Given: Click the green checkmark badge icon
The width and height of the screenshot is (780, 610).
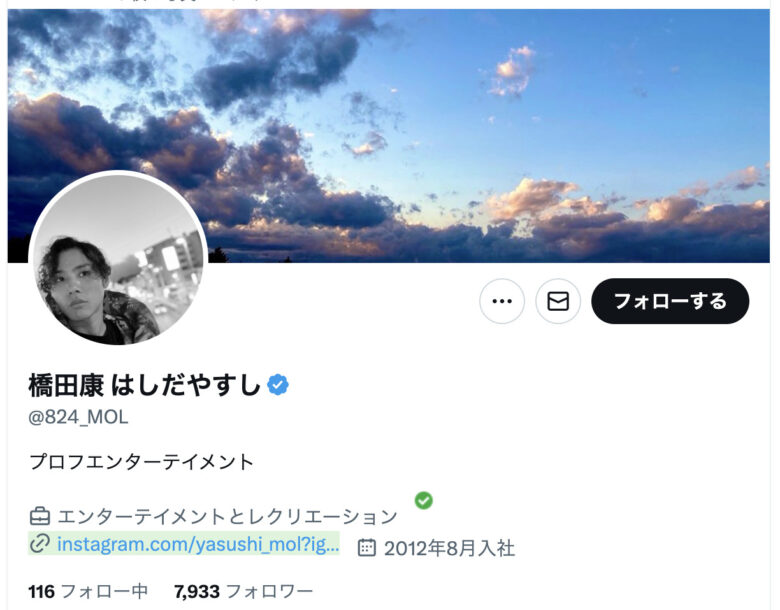Looking at the screenshot, I should pos(423,500).
